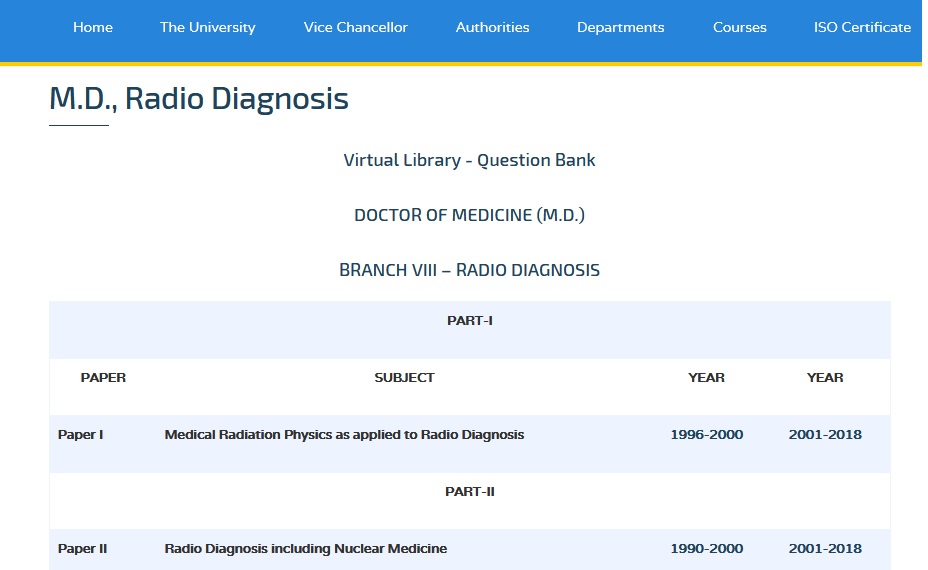Select Authorities in navigation bar
This screenshot has width=928, height=570.
click(x=492, y=27)
